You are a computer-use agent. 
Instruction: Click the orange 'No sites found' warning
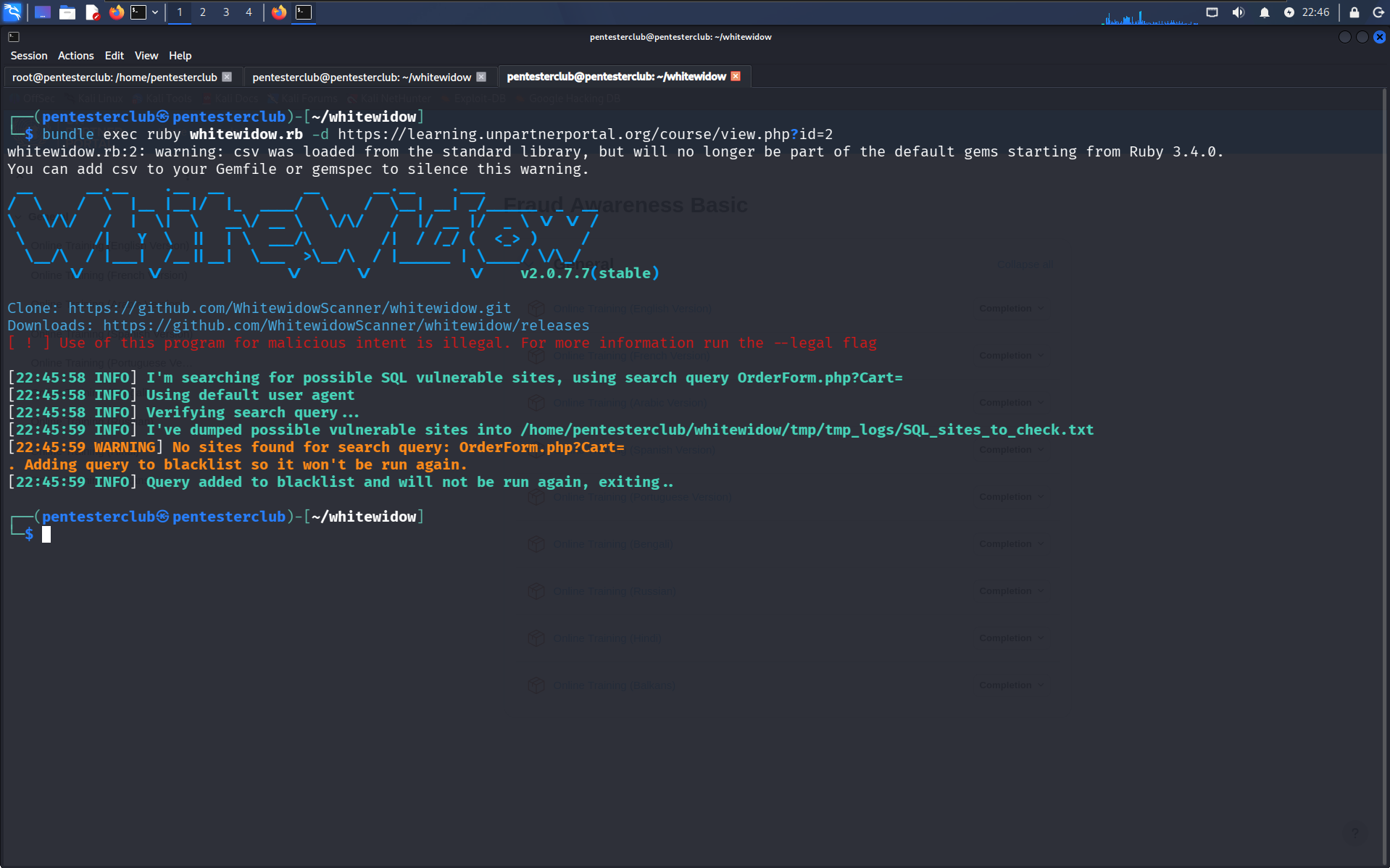tap(316, 447)
